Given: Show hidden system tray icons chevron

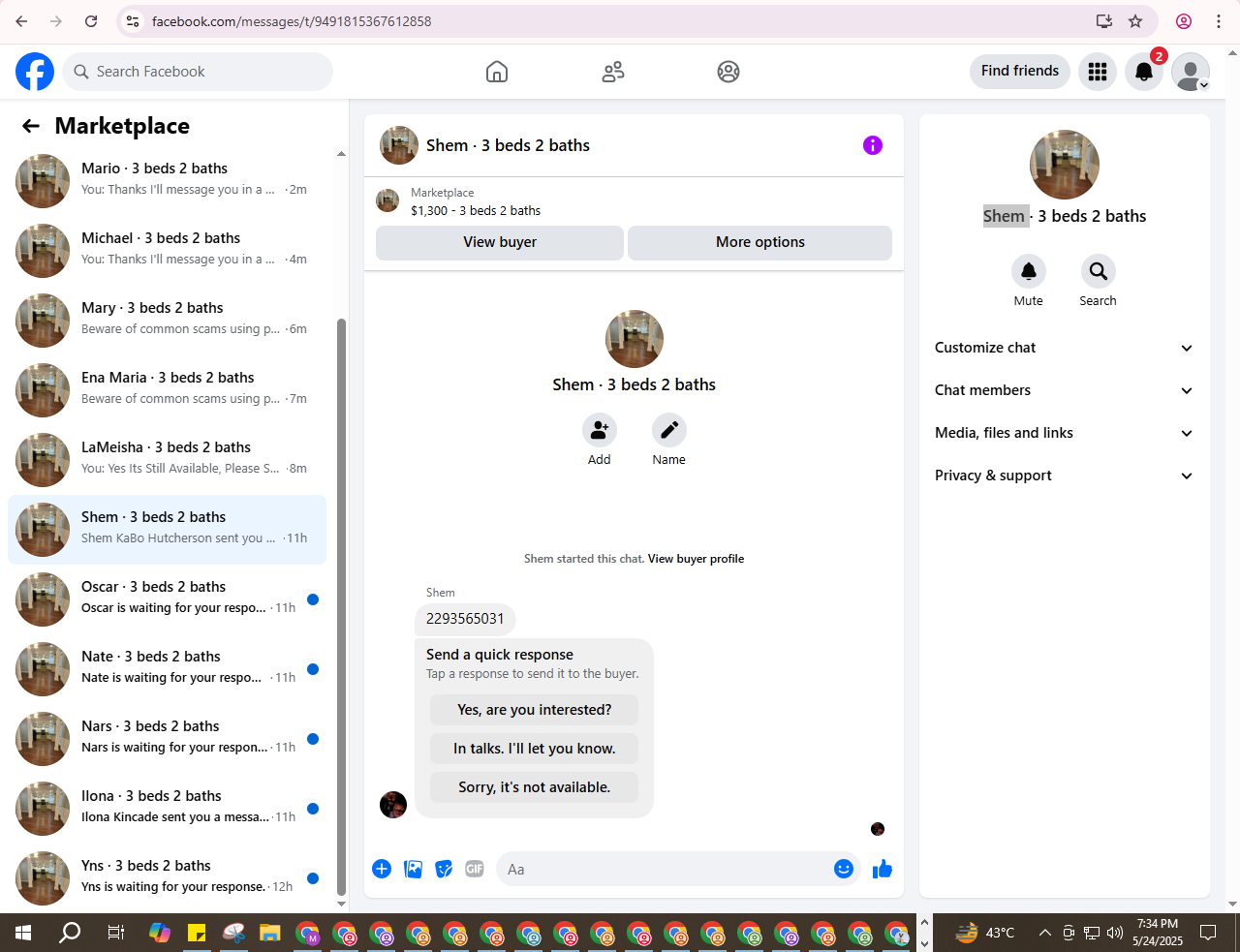Looking at the screenshot, I should tap(1044, 933).
